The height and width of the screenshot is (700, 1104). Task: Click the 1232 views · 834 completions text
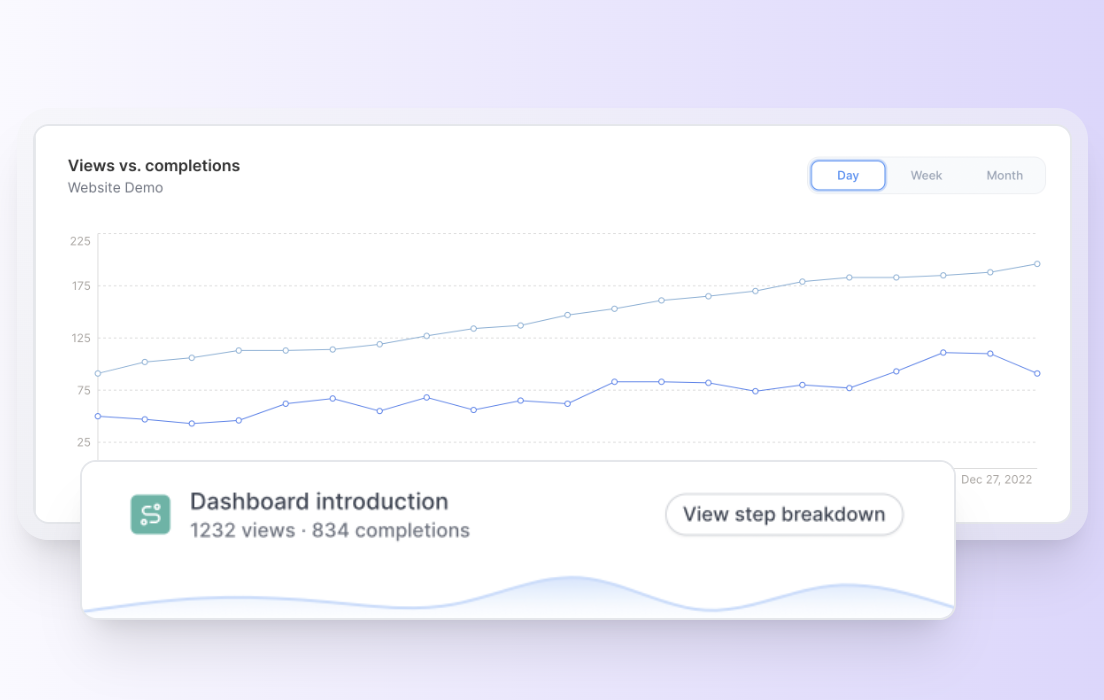[x=330, y=530]
